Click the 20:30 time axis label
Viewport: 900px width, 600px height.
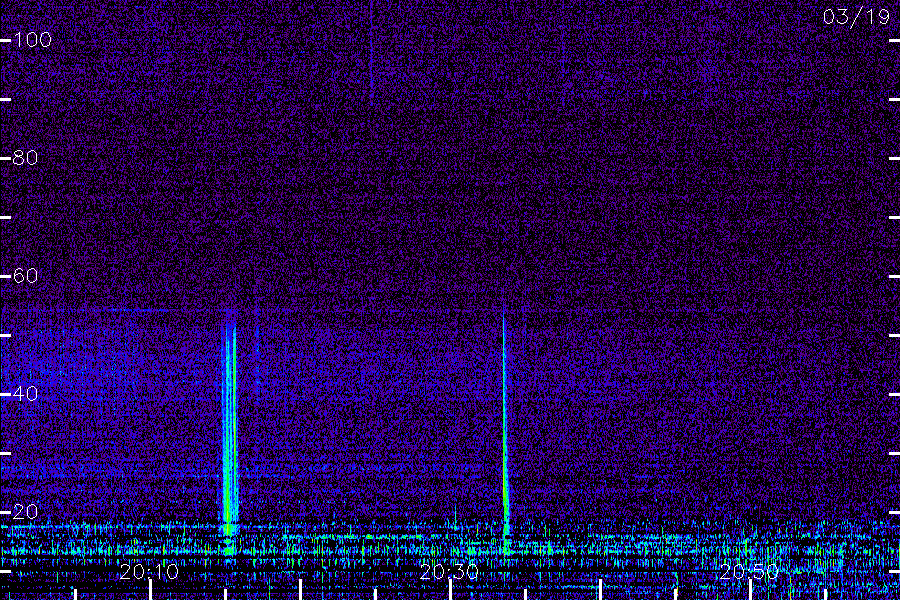(x=449, y=572)
